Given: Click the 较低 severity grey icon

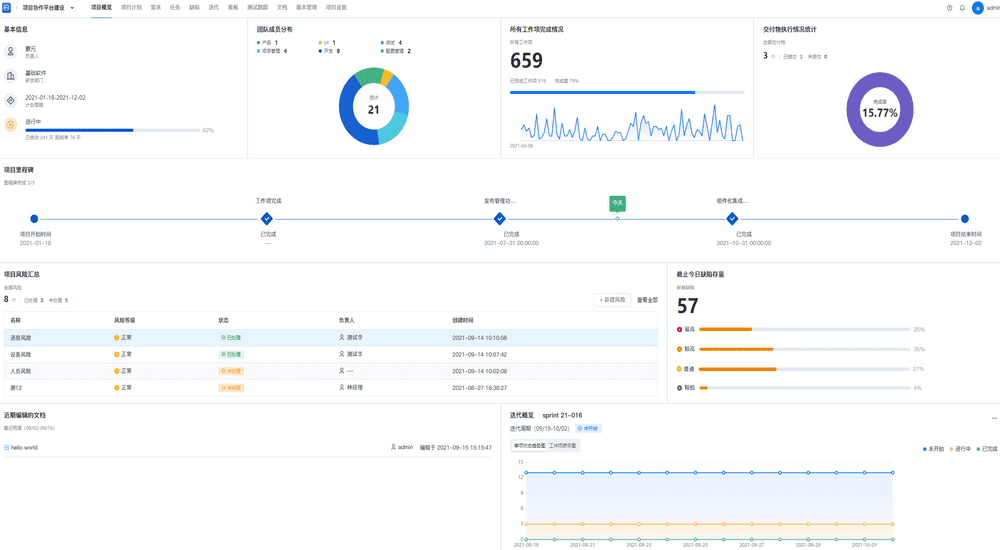Looking at the screenshot, I should [679, 388].
